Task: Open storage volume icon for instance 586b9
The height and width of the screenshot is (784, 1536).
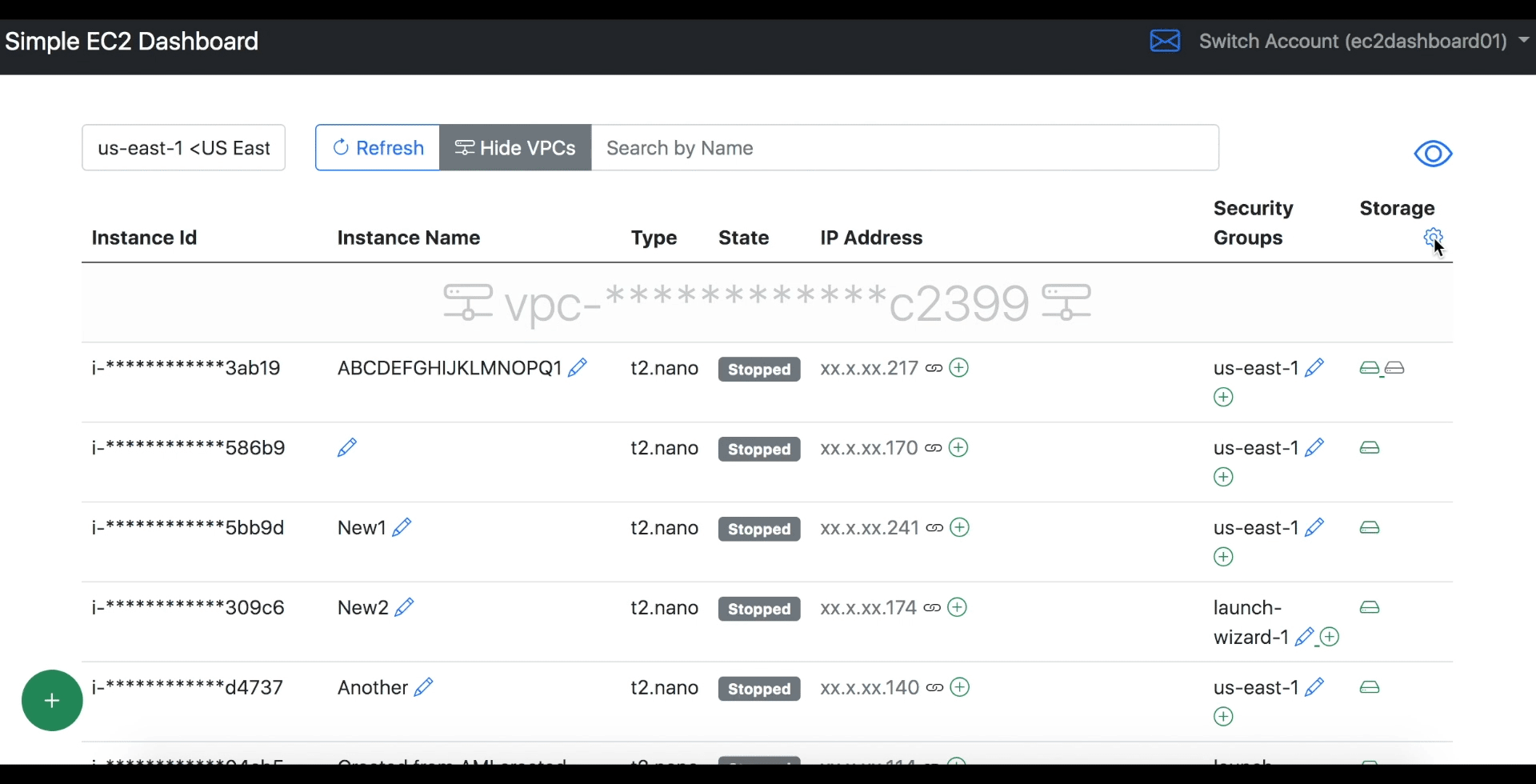Action: 1370,448
